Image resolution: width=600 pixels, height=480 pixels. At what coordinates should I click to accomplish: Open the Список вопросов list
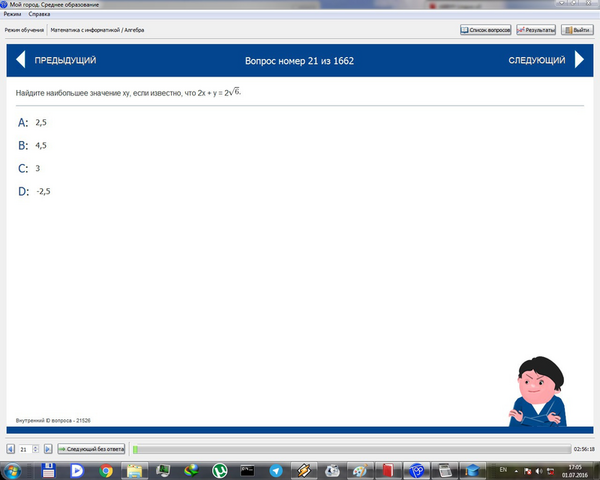(x=486, y=30)
